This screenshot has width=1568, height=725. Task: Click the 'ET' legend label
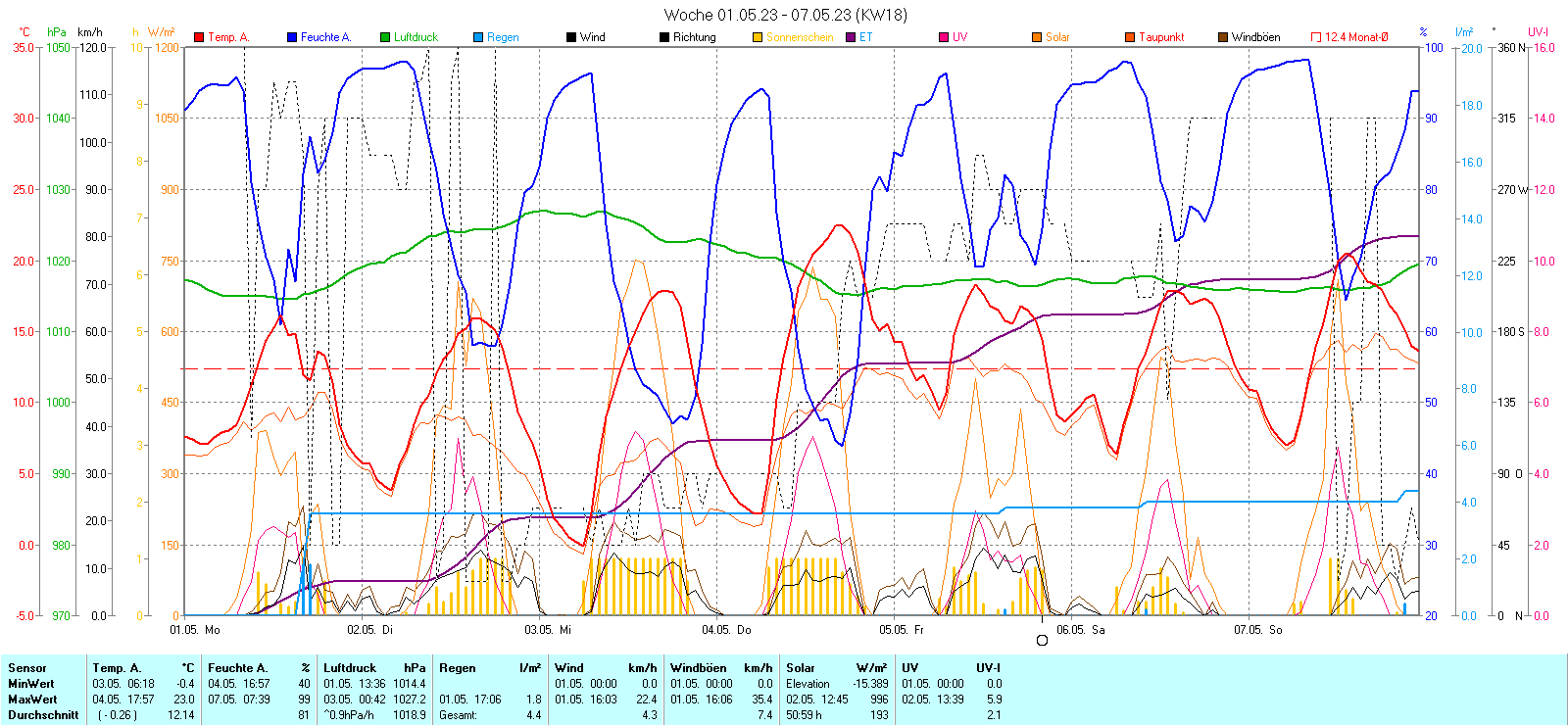[866, 37]
